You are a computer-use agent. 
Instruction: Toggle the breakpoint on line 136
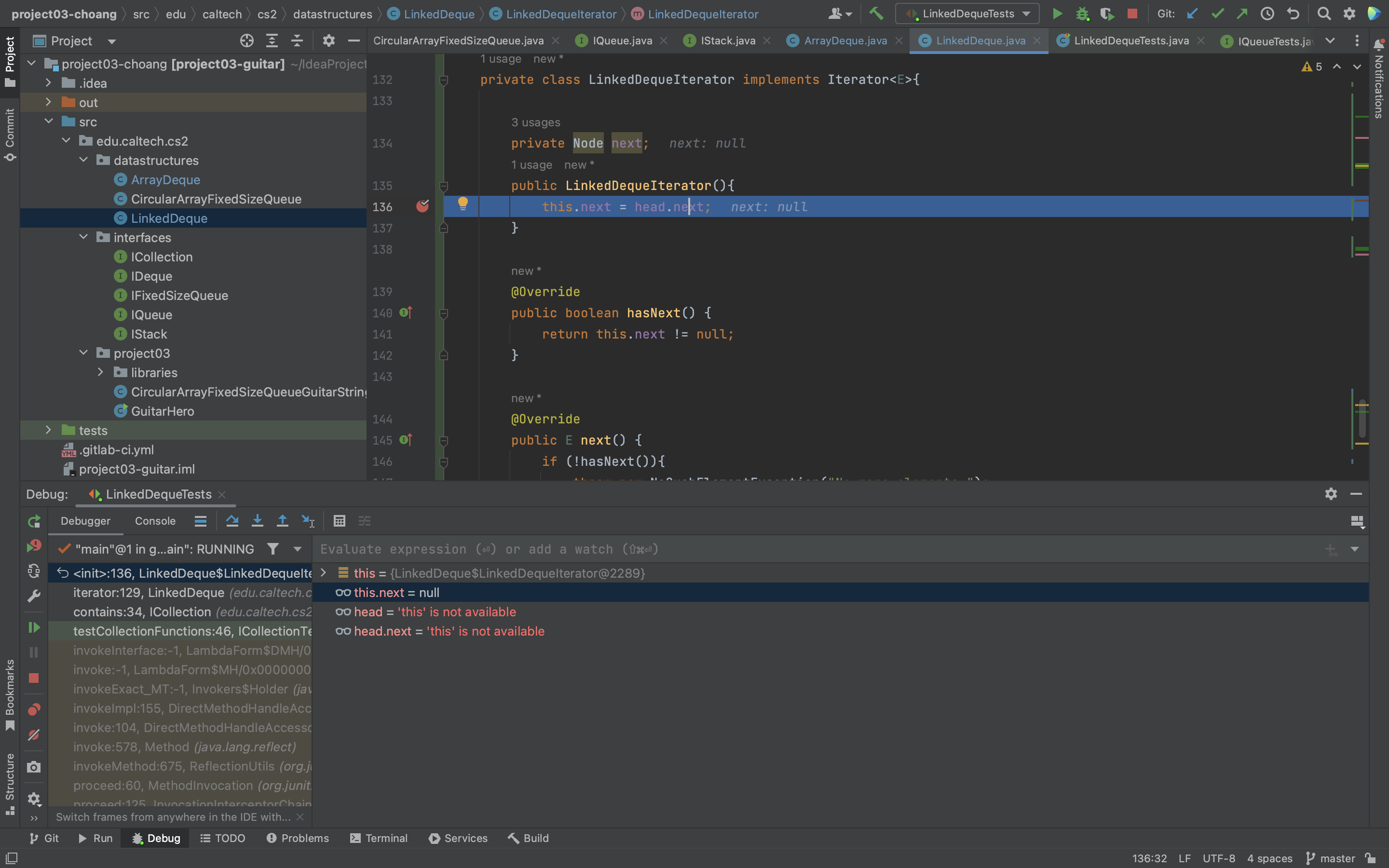422,206
